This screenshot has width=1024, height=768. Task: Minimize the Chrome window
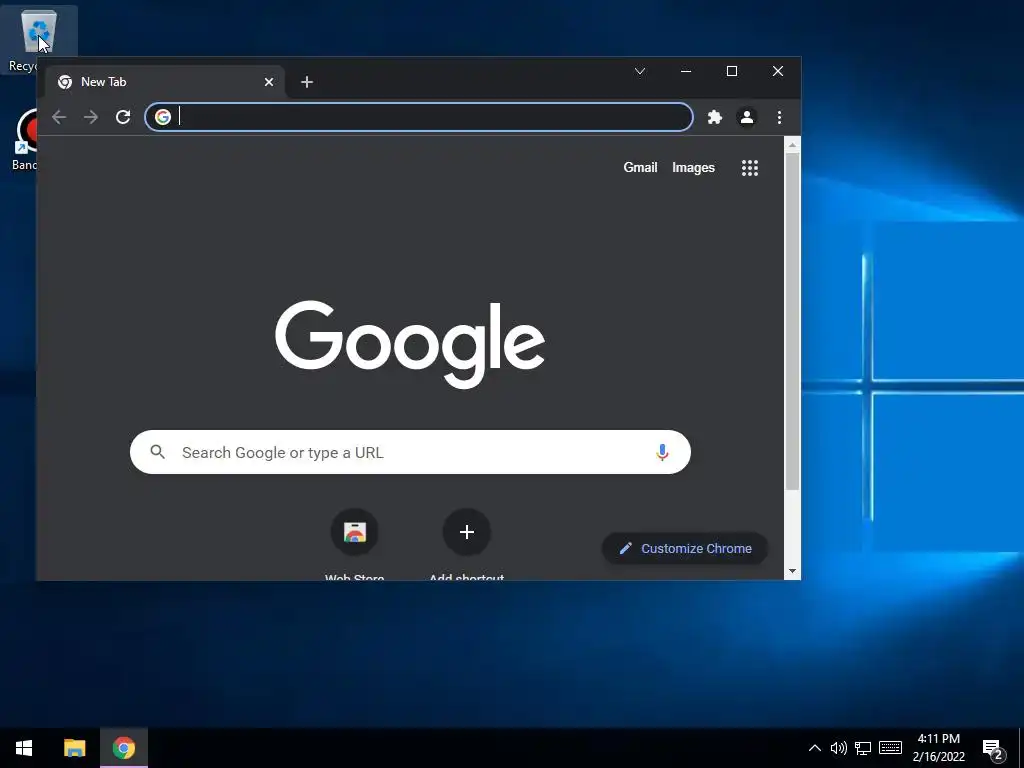pyautogui.click(x=686, y=71)
